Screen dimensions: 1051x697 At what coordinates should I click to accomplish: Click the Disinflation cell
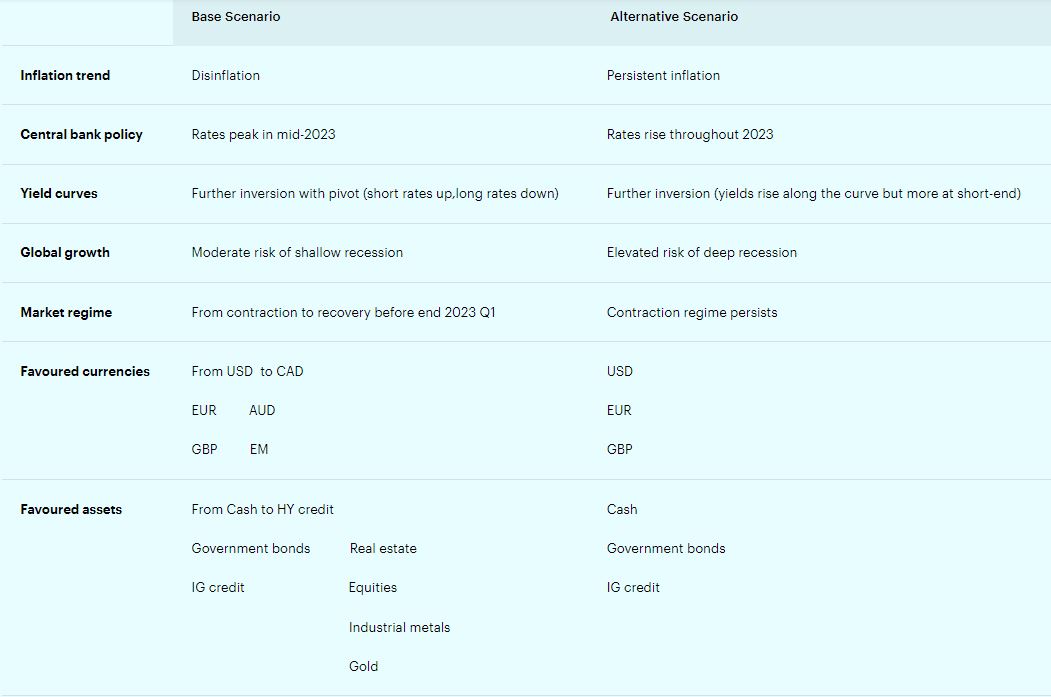click(x=226, y=75)
